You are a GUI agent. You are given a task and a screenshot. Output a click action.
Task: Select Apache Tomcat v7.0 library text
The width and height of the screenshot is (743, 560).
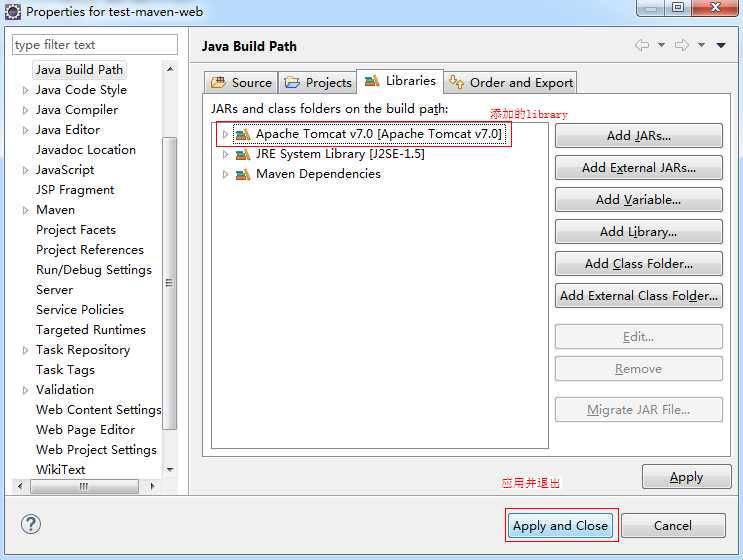click(x=379, y=134)
